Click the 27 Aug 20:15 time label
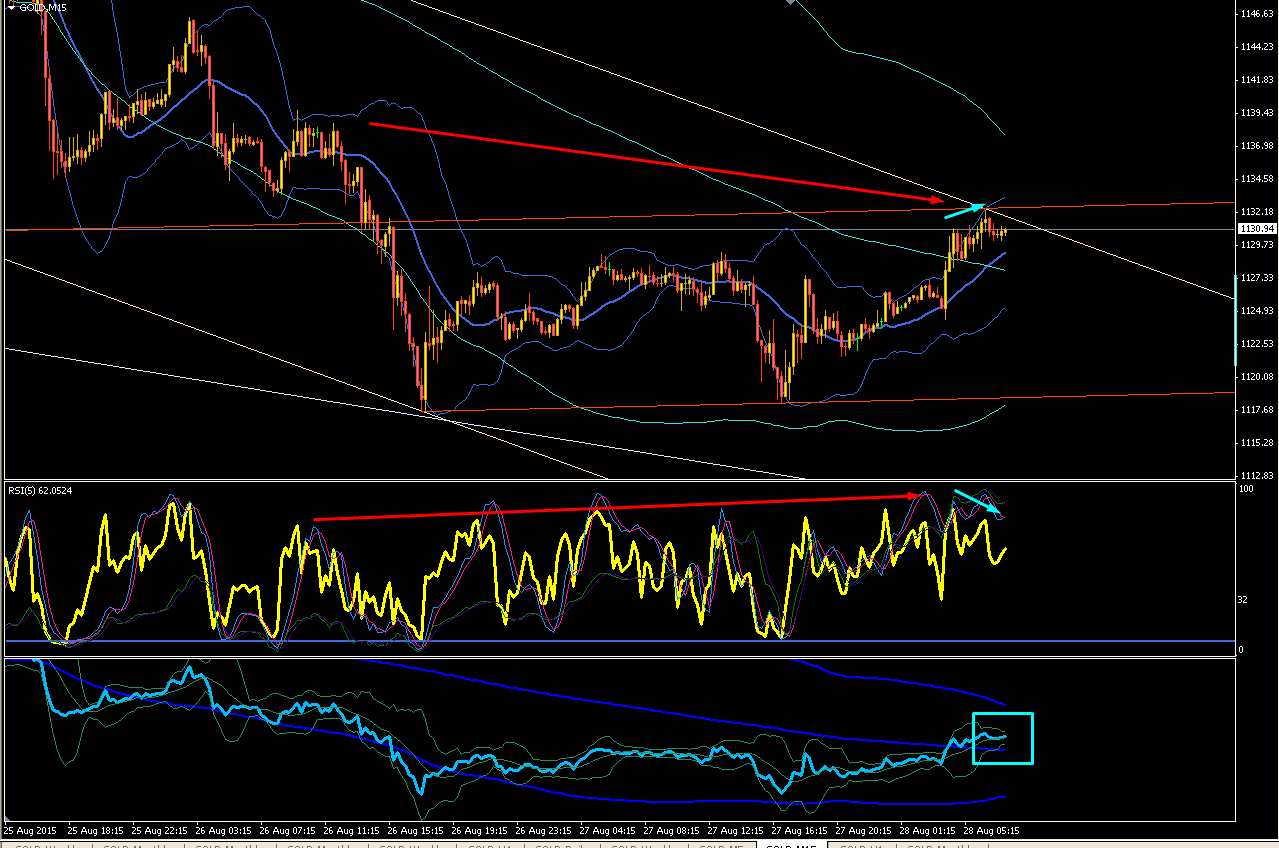Image resolution: width=1279 pixels, height=848 pixels. 863,830
